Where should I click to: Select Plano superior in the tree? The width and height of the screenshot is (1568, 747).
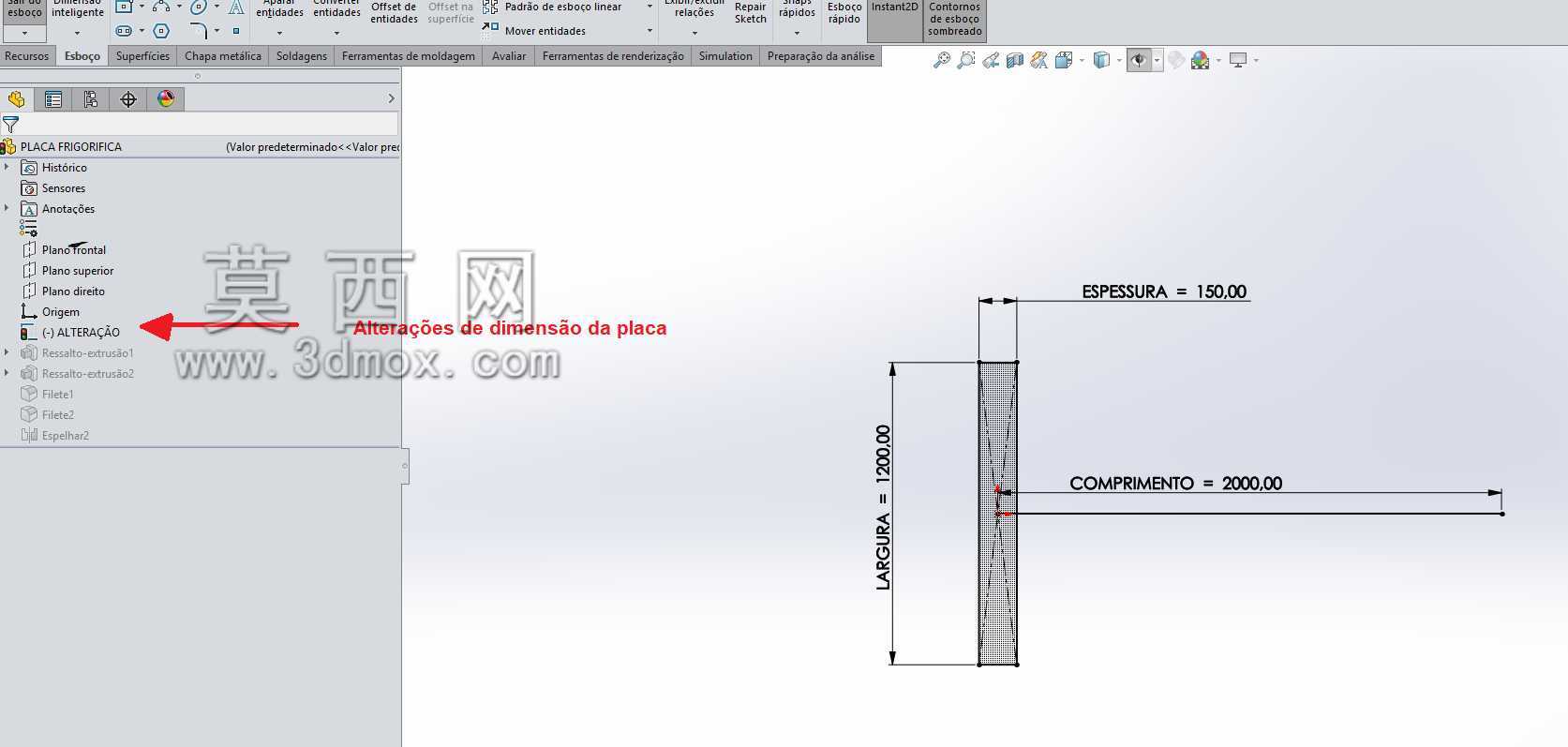(x=67, y=270)
